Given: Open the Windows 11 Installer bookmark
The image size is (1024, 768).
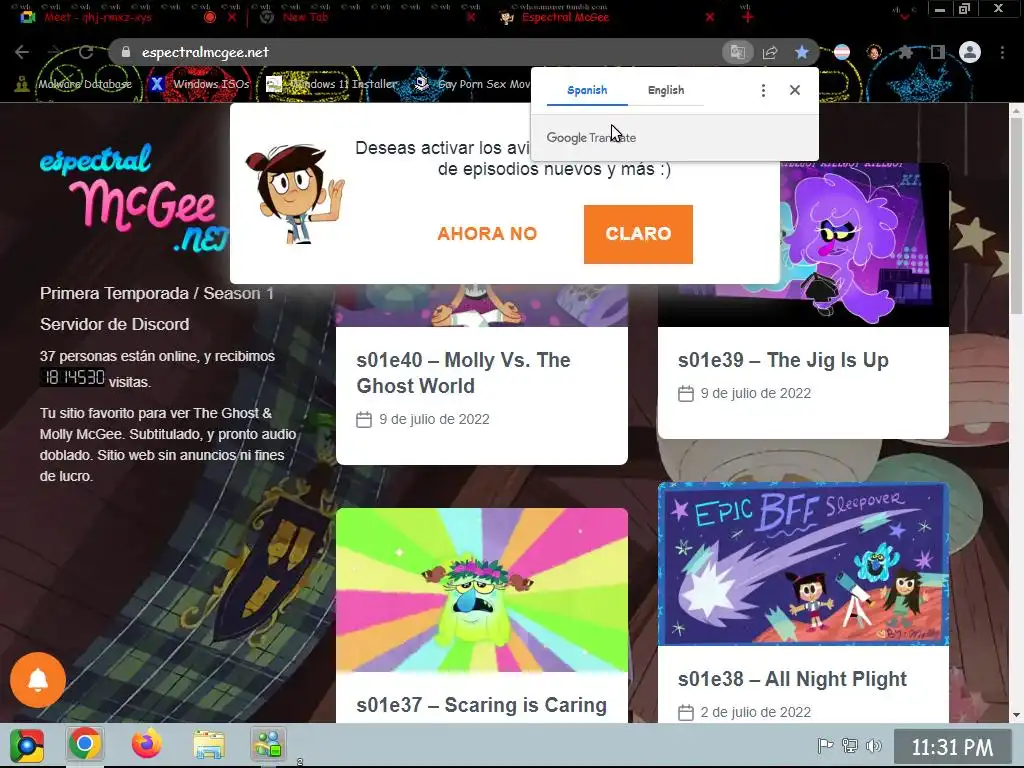Looking at the screenshot, I should (332, 84).
